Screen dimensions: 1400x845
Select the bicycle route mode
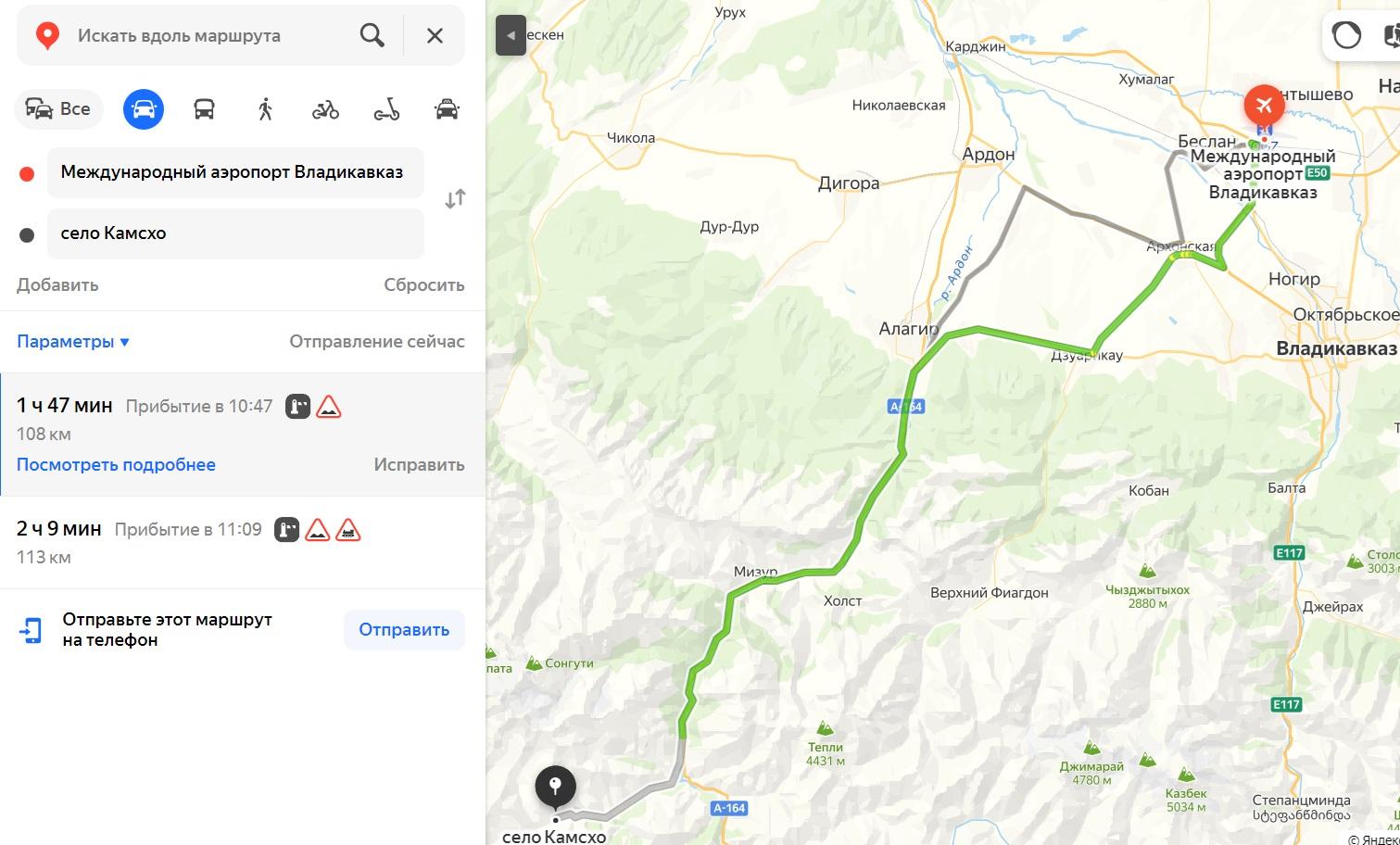tap(325, 109)
